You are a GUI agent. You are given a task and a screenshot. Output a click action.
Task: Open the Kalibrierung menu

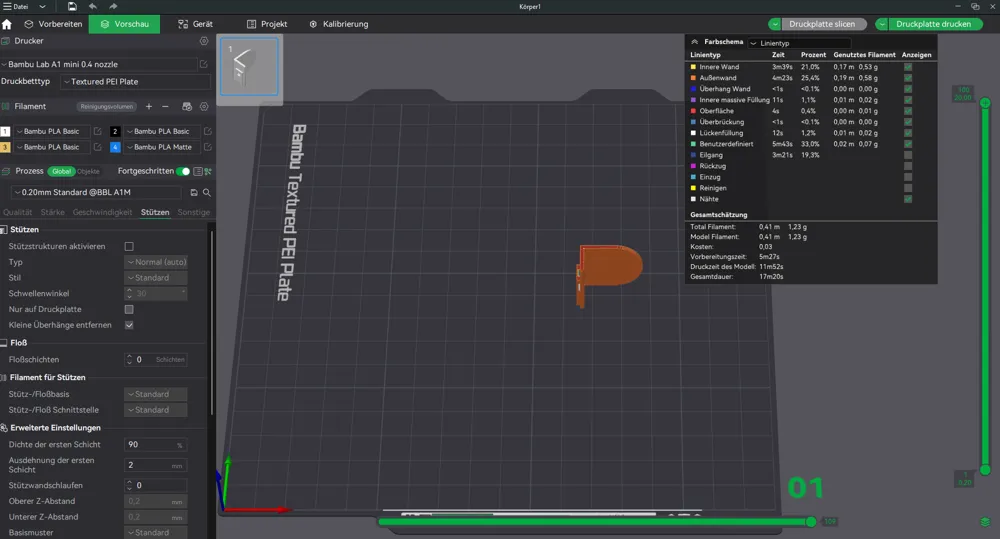(339, 24)
